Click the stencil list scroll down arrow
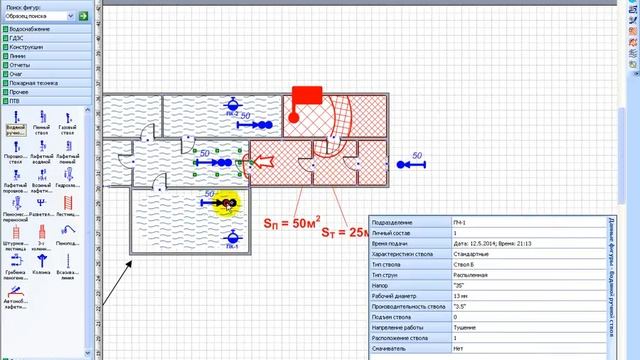640x360 pixels. (87, 353)
